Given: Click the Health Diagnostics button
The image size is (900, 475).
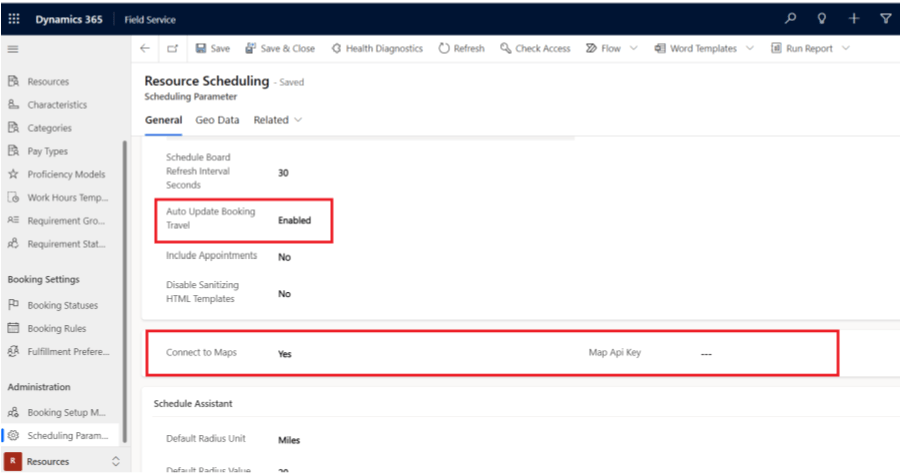Looking at the screenshot, I should [x=380, y=48].
